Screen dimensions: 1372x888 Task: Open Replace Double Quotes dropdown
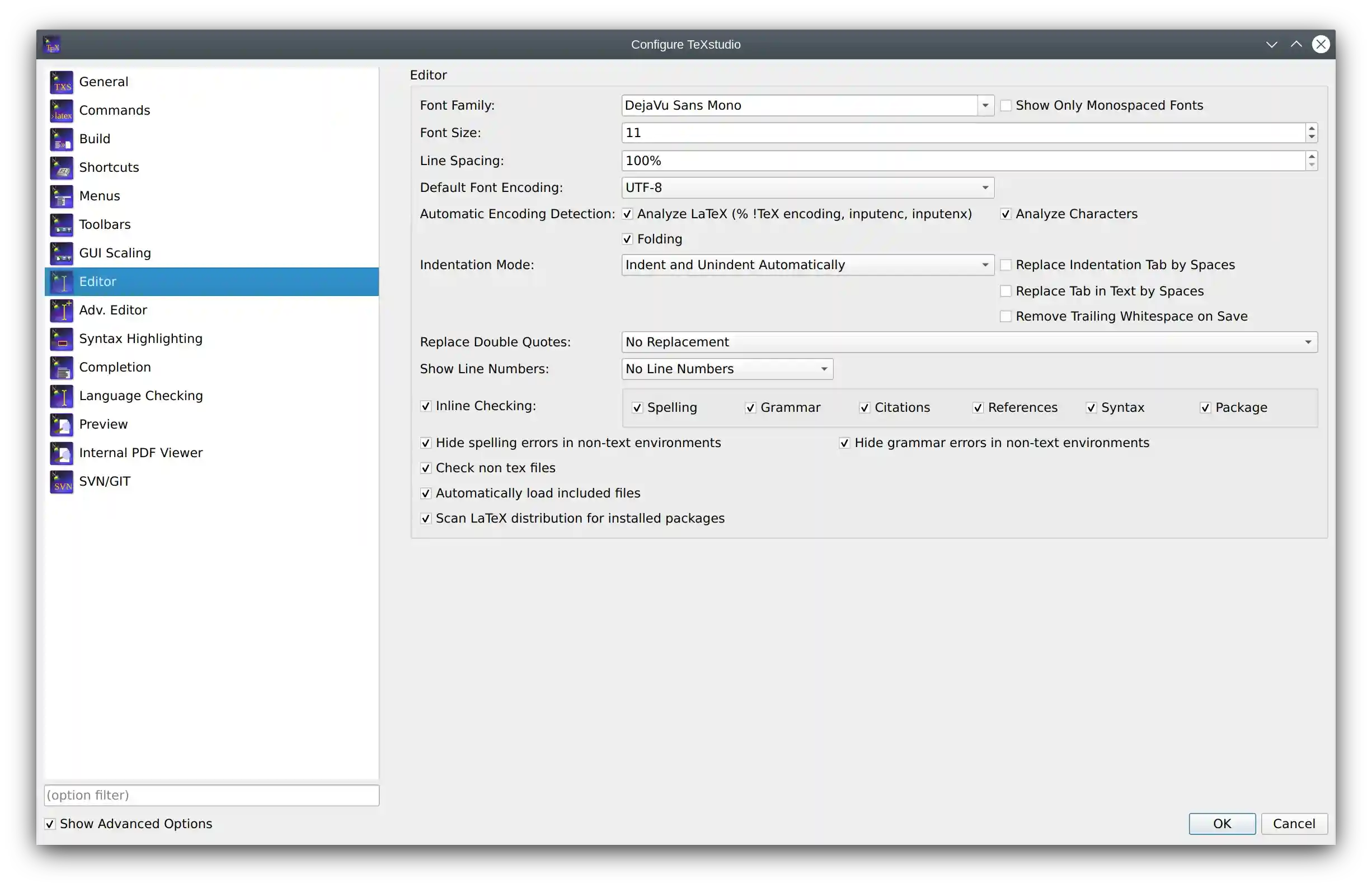(970, 342)
